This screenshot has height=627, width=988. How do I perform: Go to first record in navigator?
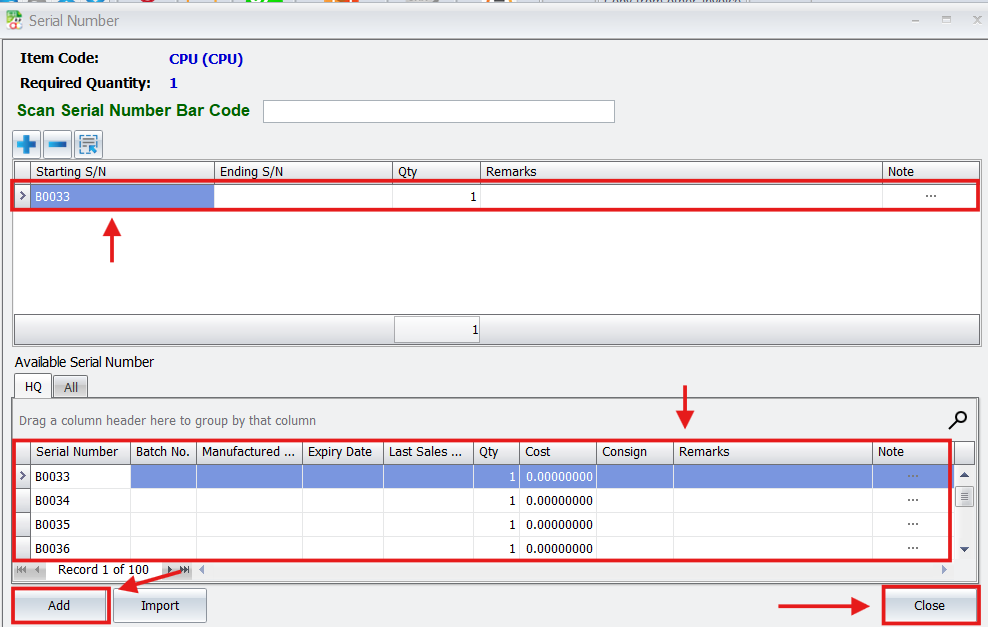point(22,570)
